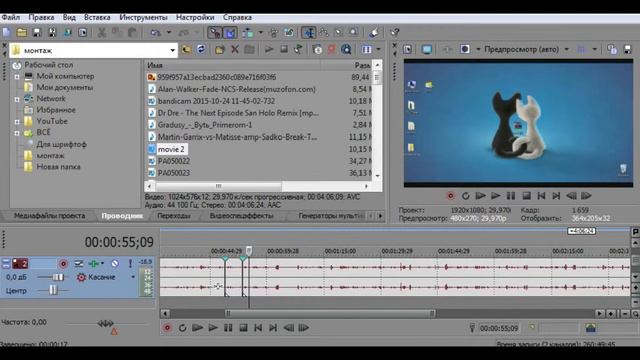Select the Новая папка tree item

58,167
